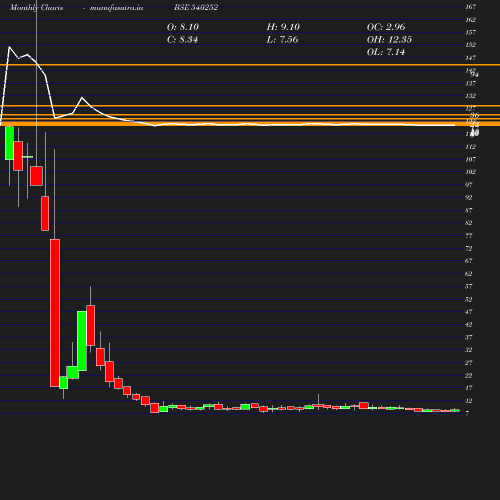Click the white line's first peak
The width and height of the screenshot is (500, 500).
coord(9,47)
